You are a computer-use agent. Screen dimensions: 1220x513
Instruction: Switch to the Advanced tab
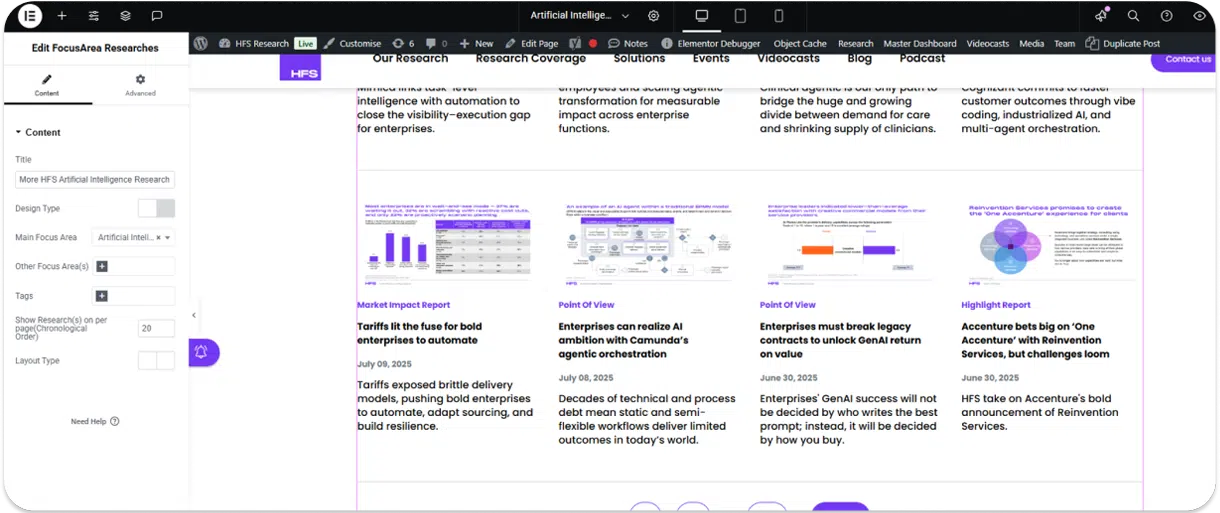tap(140, 85)
